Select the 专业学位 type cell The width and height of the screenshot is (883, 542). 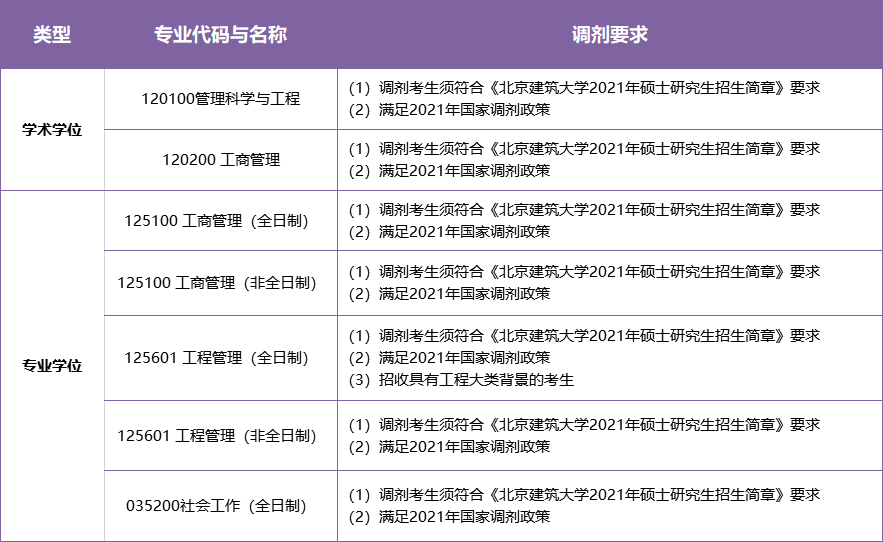click(52, 365)
